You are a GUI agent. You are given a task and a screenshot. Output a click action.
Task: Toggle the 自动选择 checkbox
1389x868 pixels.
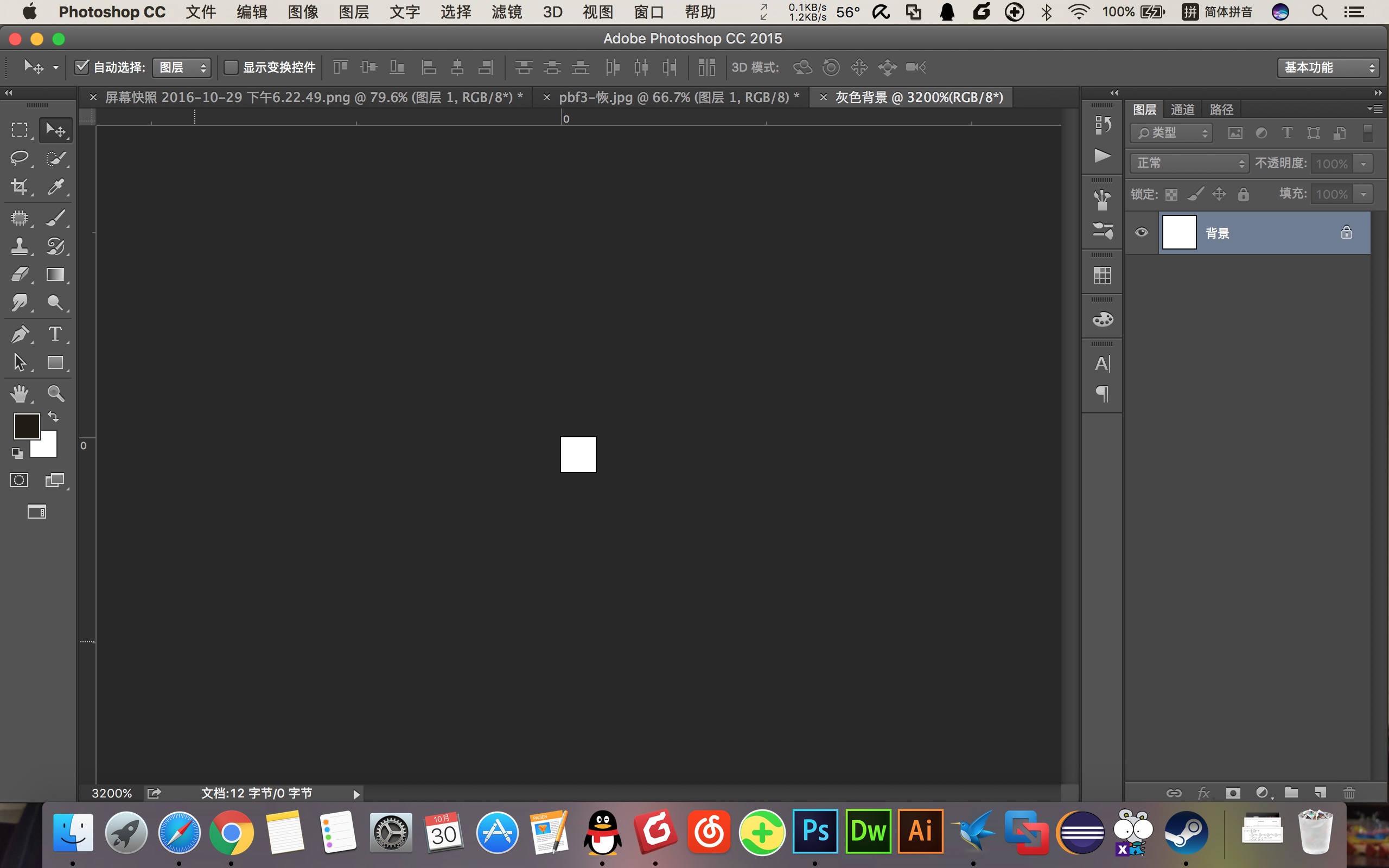(x=81, y=67)
